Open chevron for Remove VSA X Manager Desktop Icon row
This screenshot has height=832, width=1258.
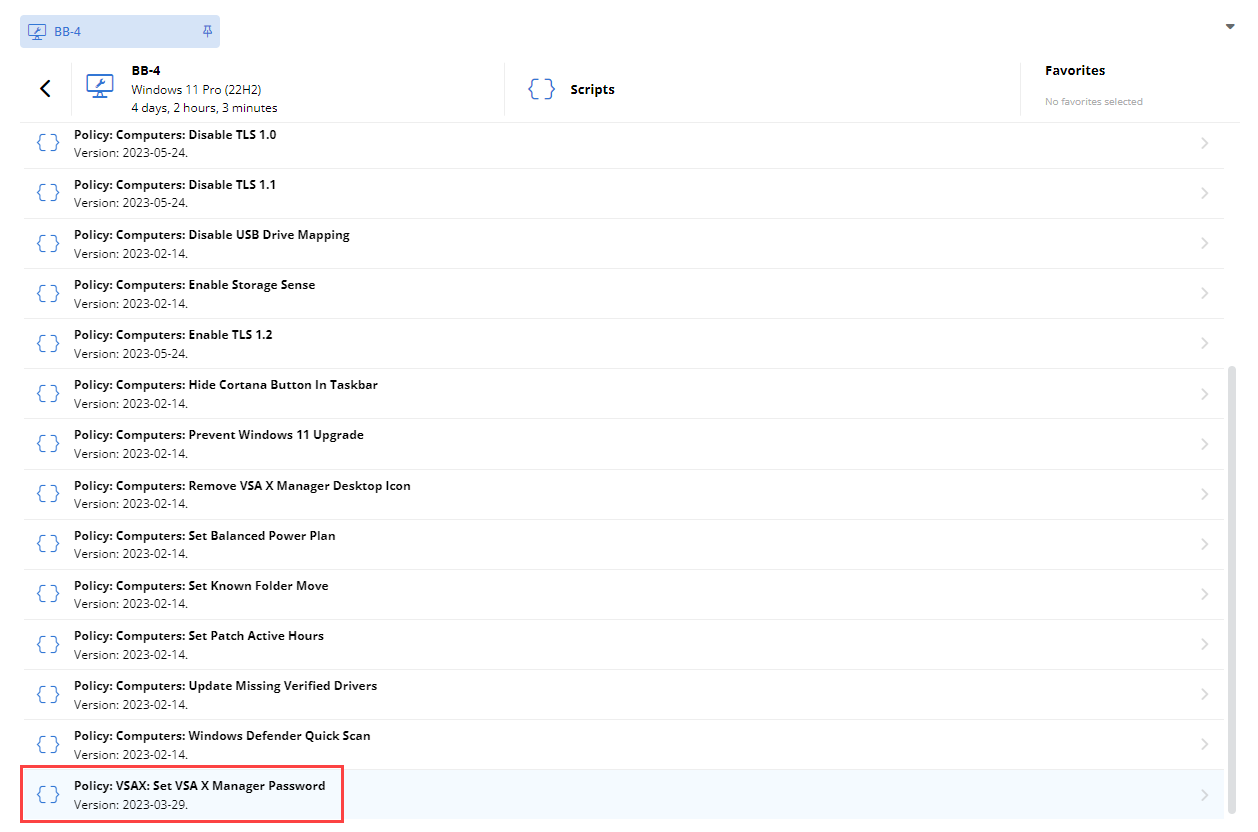point(1204,493)
